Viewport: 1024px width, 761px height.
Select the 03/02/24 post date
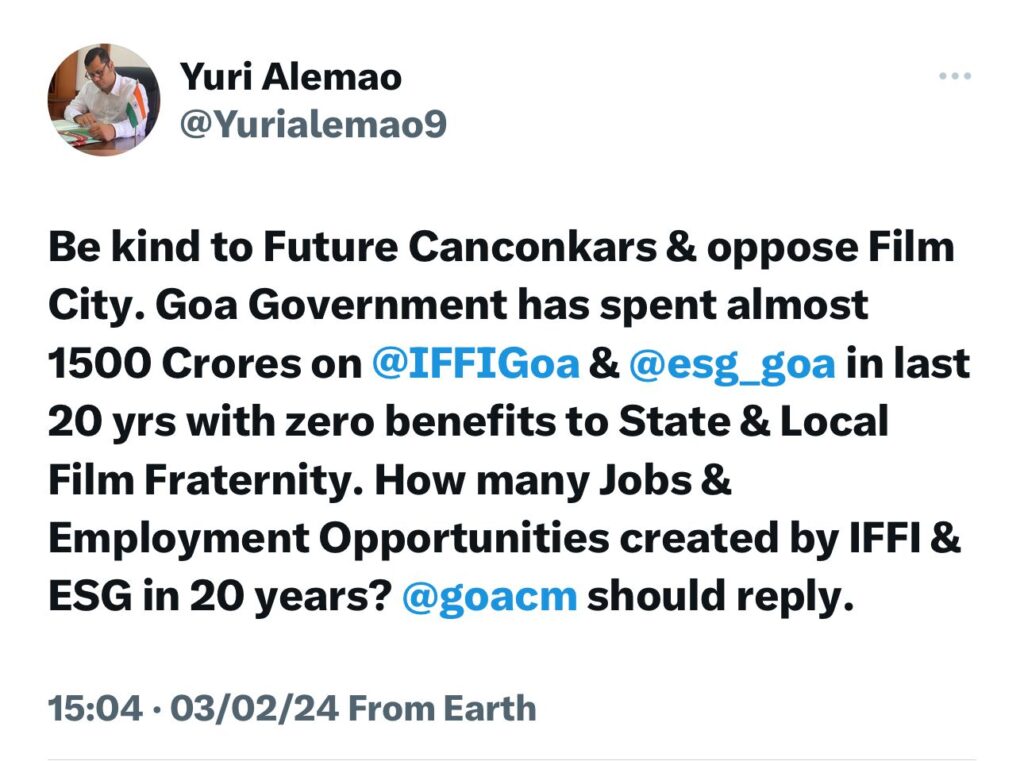pos(254,709)
